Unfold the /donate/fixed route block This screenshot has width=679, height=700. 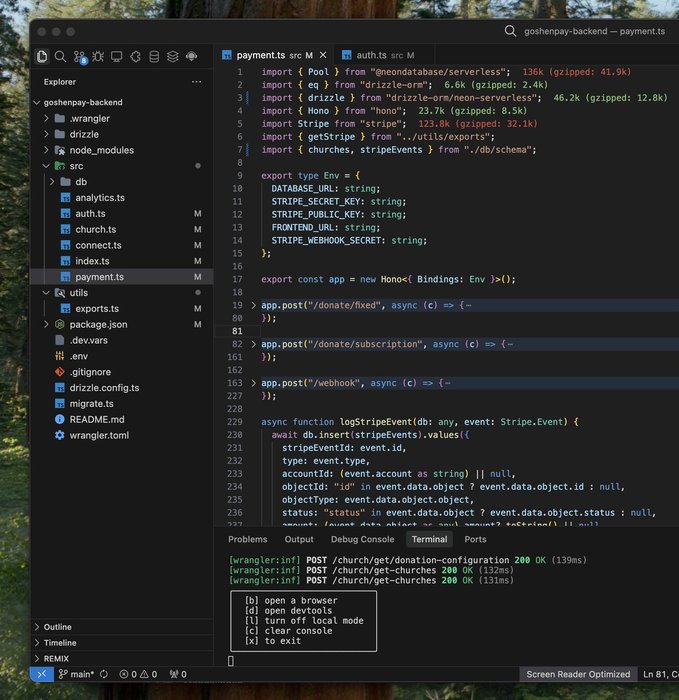(254, 305)
